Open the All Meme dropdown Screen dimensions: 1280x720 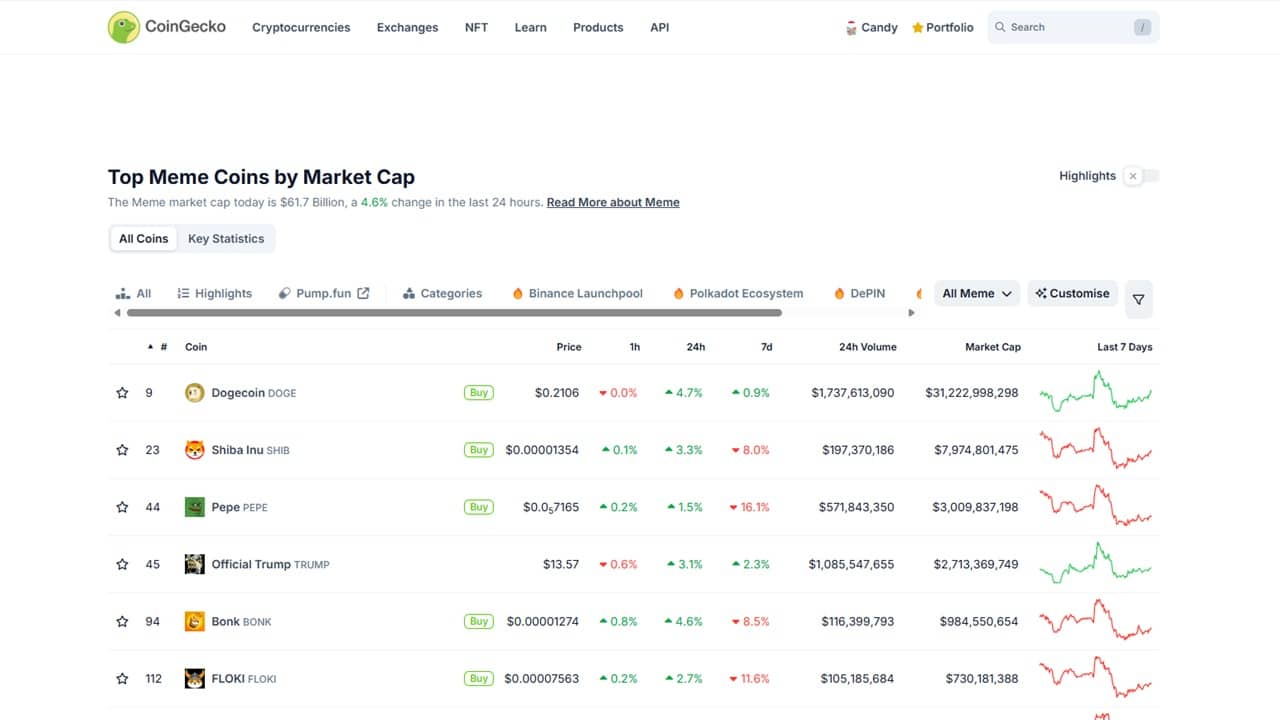pos(977,293)
